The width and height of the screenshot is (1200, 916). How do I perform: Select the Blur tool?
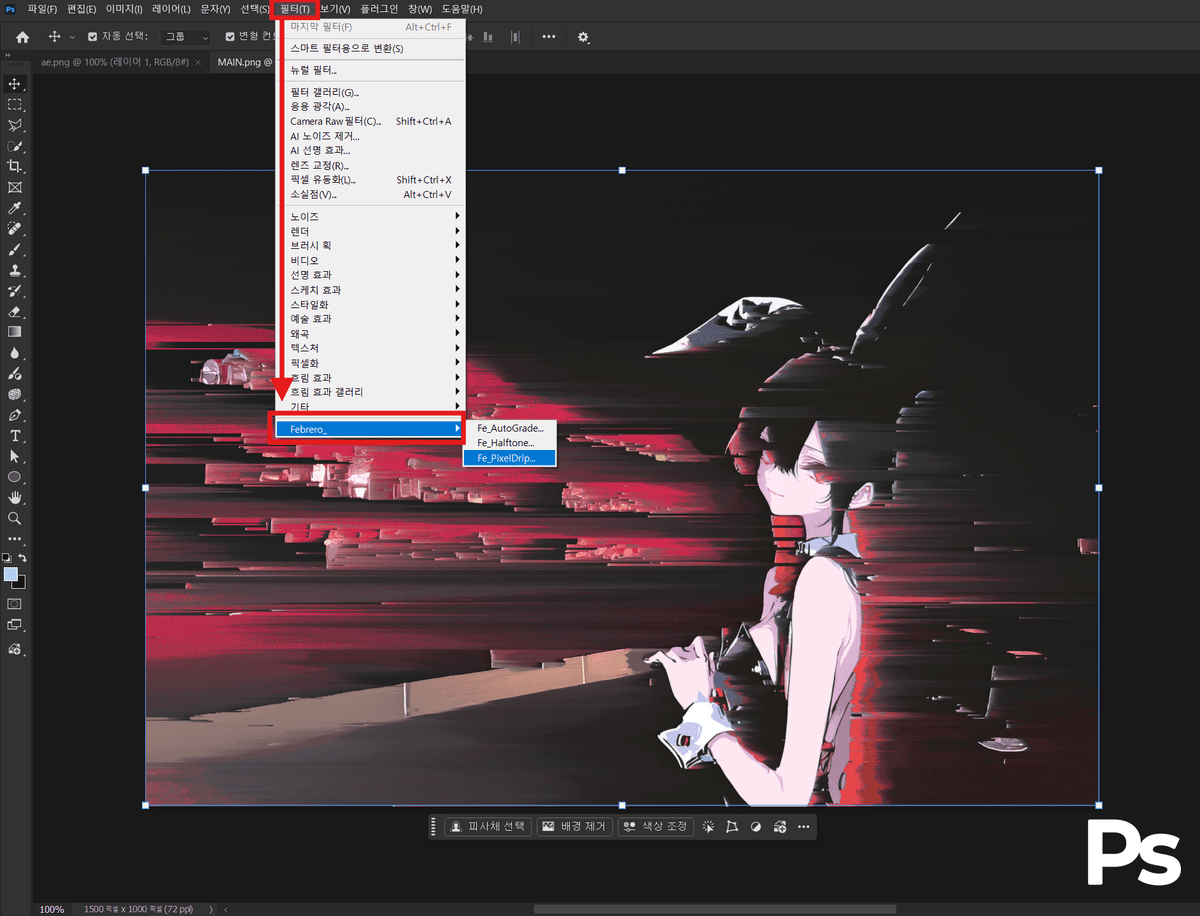pos(15,353)
